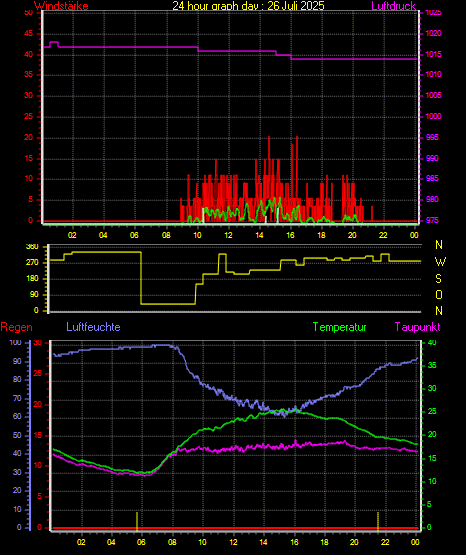Click the yellow marker near 06 on the bottom graph
This screenshot has height=555, width=466.
pos(137,521)
